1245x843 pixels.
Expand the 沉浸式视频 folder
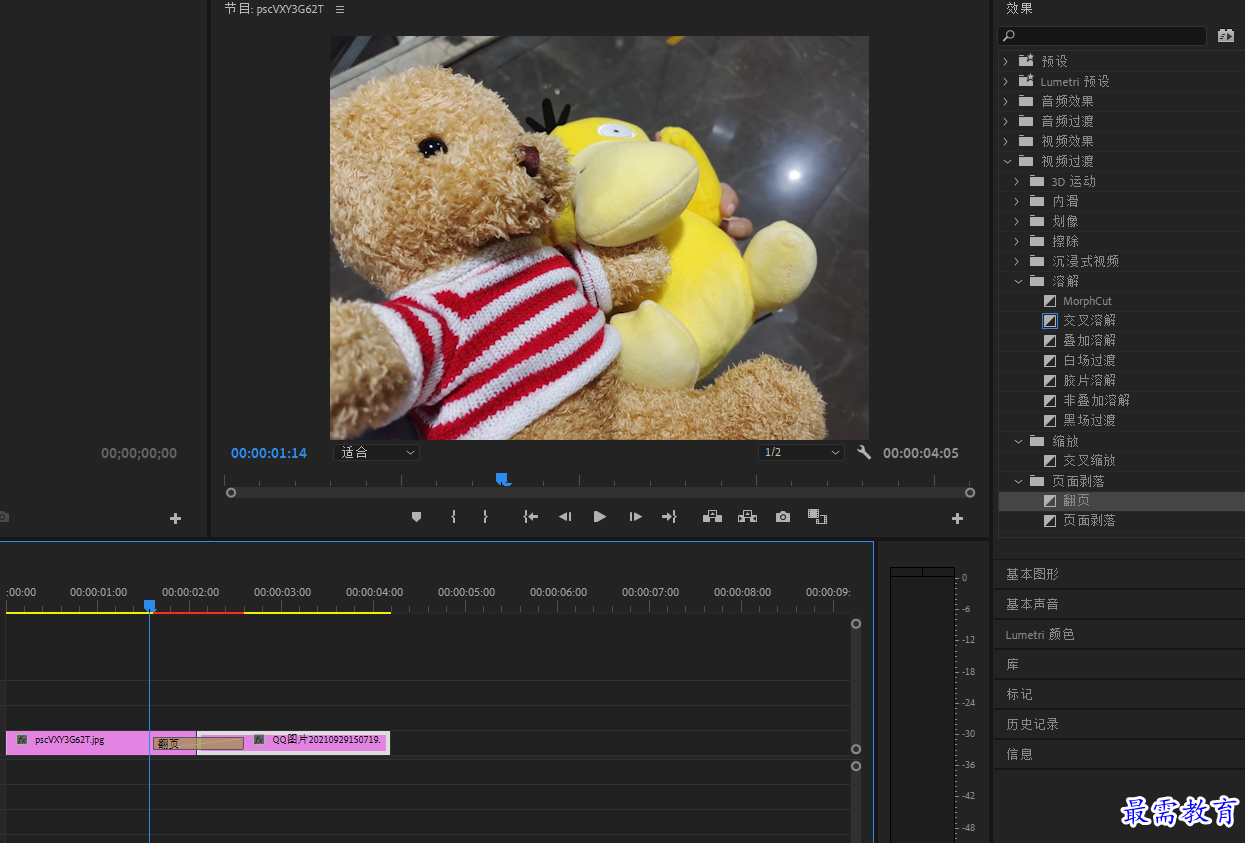pyautogui.click(x=1017, y=261)
